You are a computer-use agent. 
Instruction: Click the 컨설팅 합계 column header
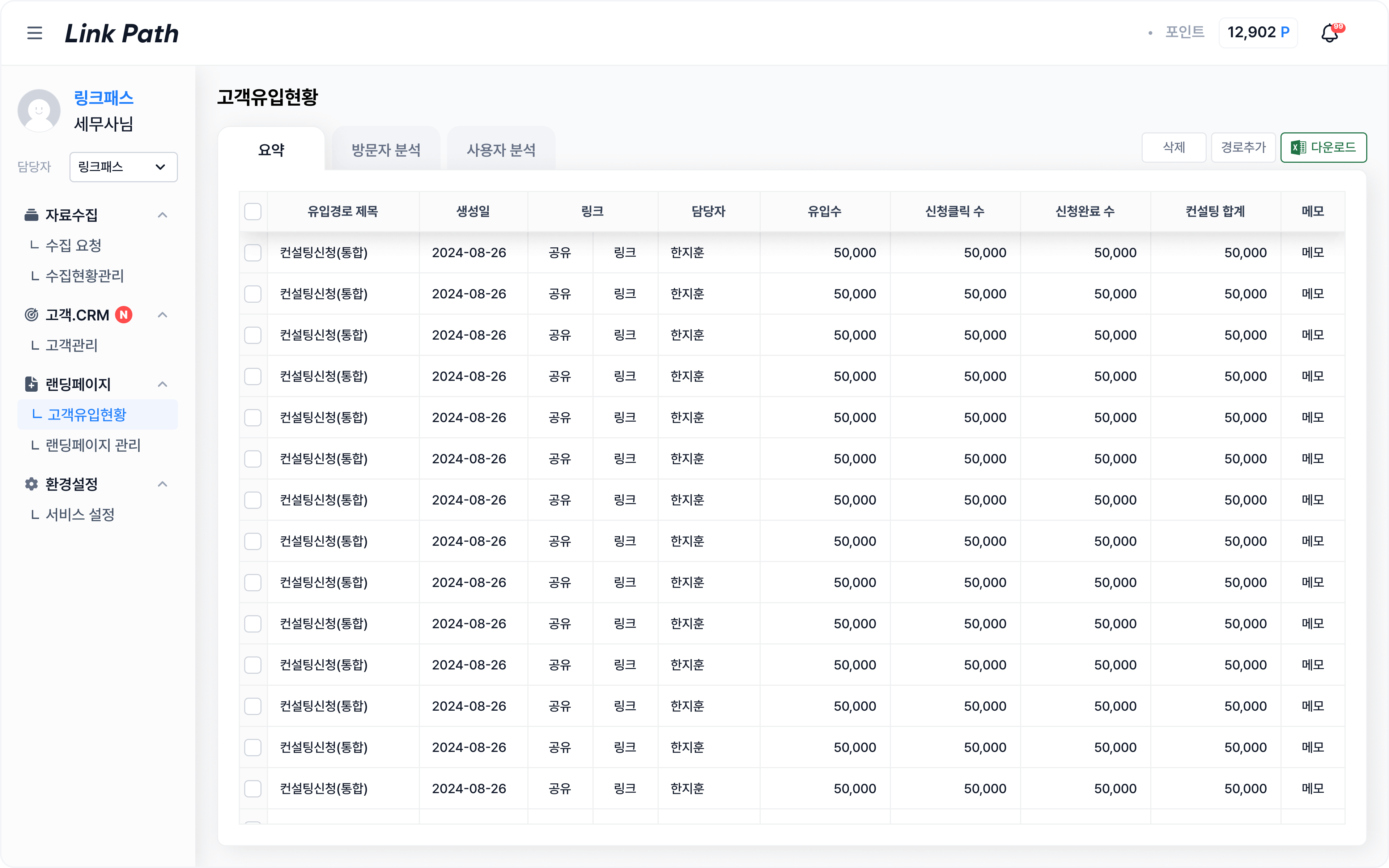(x=1216, y=211)
